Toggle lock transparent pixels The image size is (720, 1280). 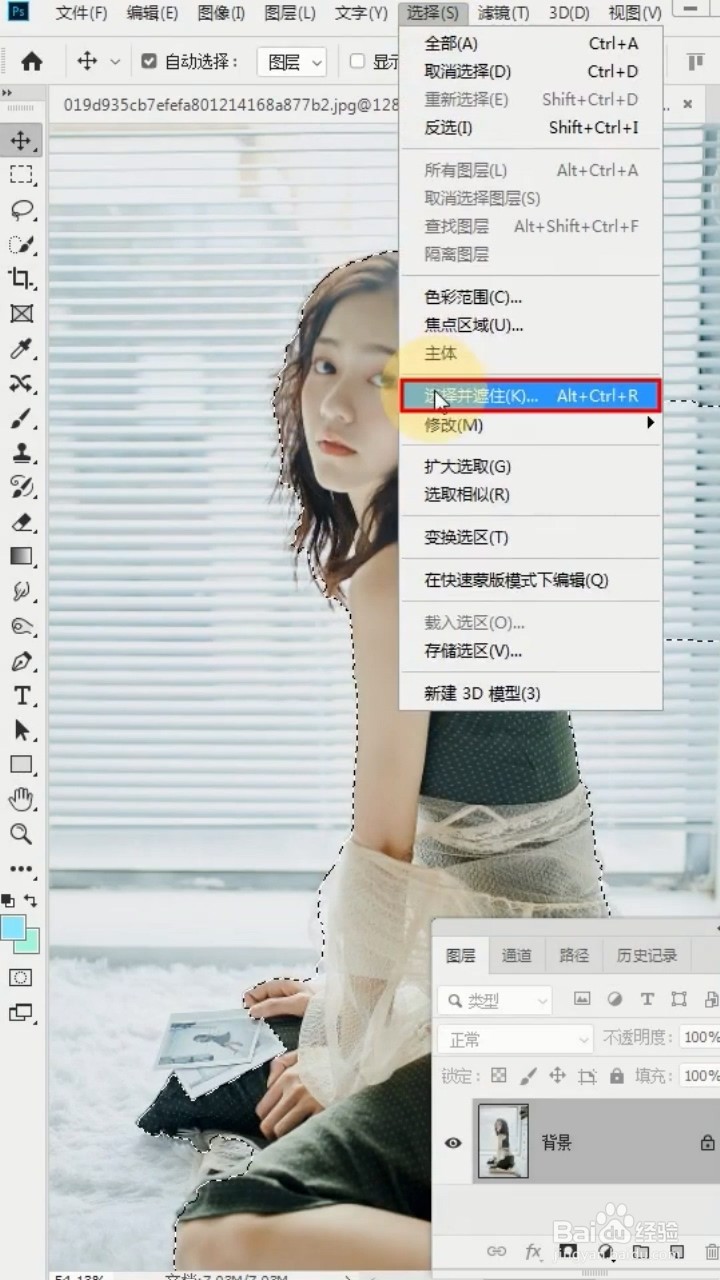[499, 1076]
